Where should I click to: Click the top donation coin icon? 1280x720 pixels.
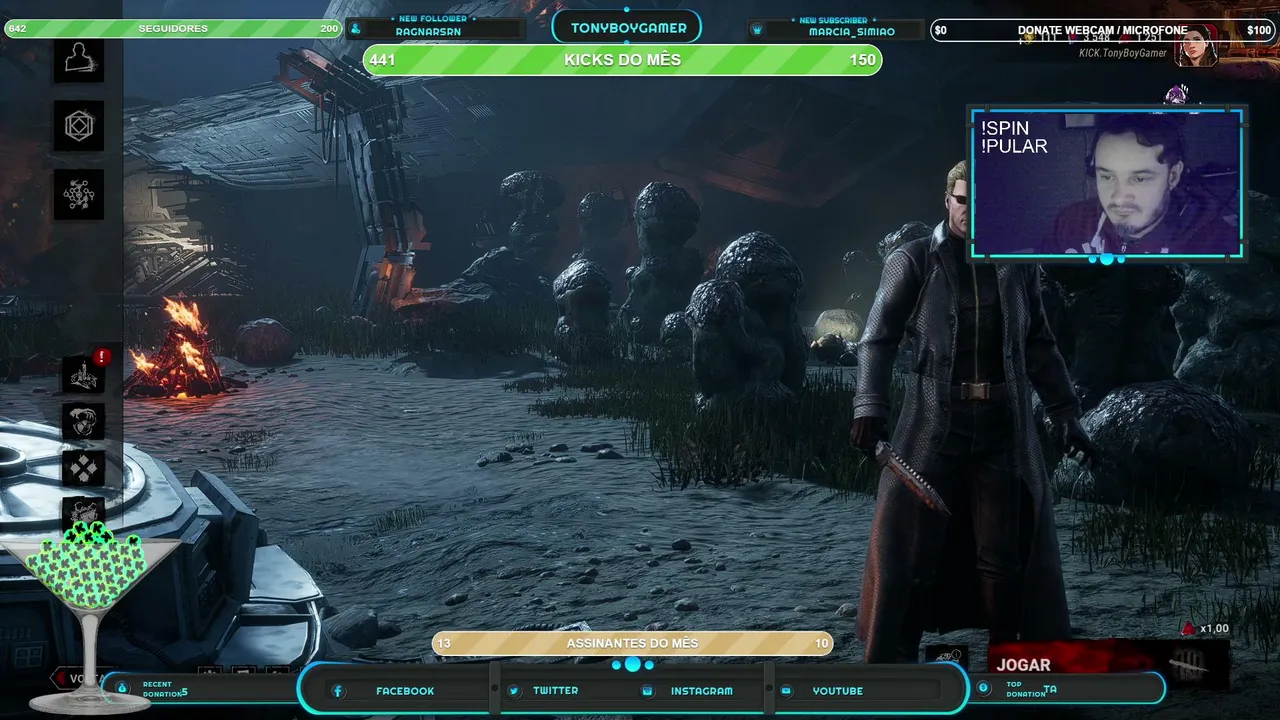tap(984, 688)
